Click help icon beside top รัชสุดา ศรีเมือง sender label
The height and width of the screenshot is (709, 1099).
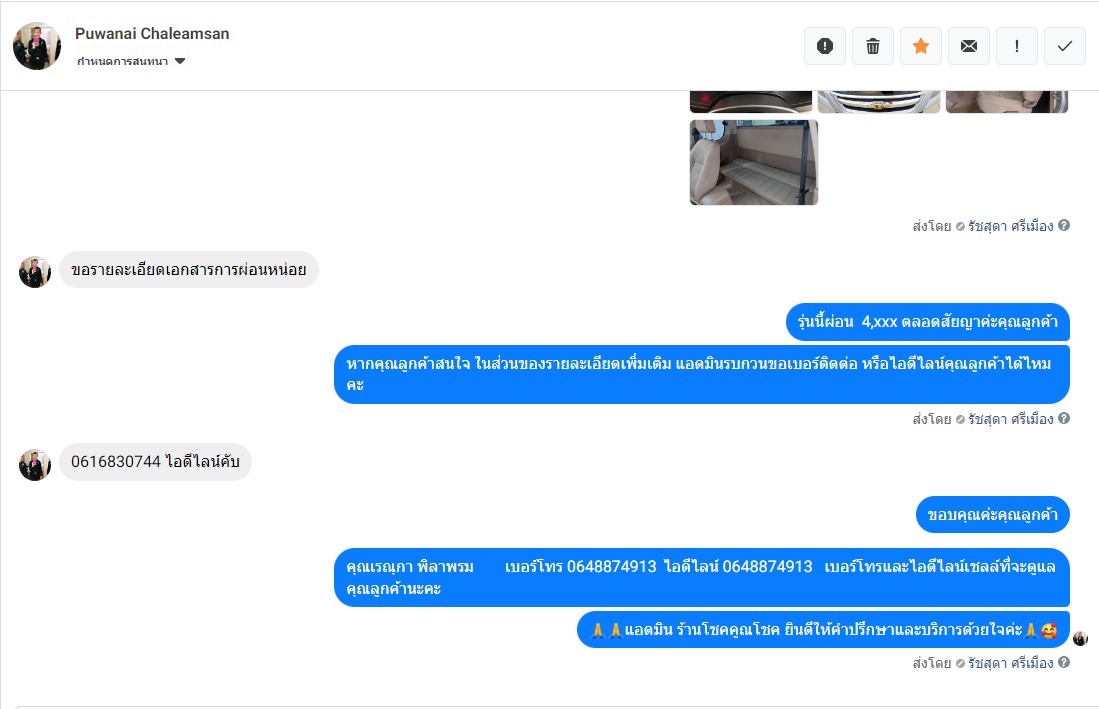1064,226
